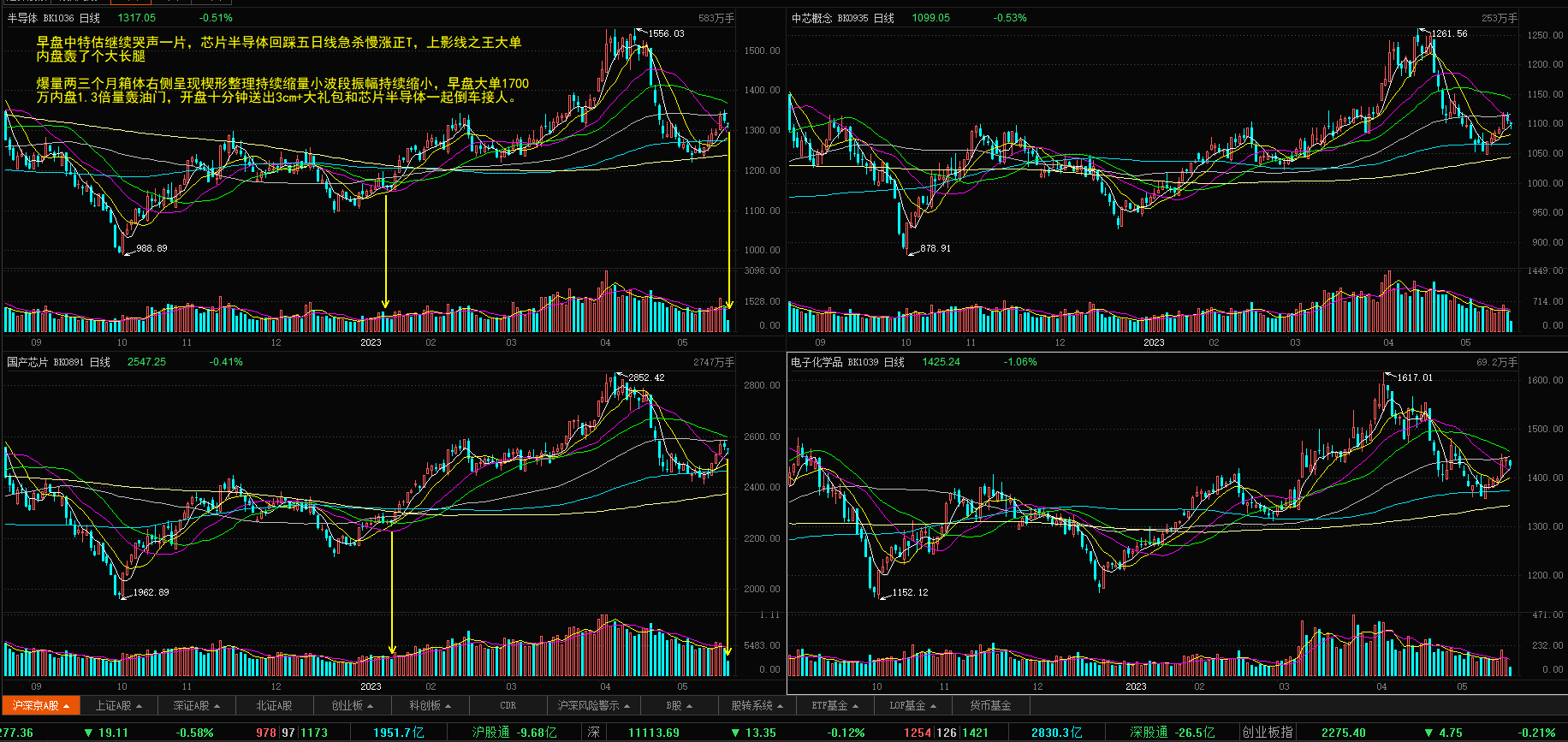Select the 沪深京A股 tab
1568x742 pixels.
(x=40, y=705)
